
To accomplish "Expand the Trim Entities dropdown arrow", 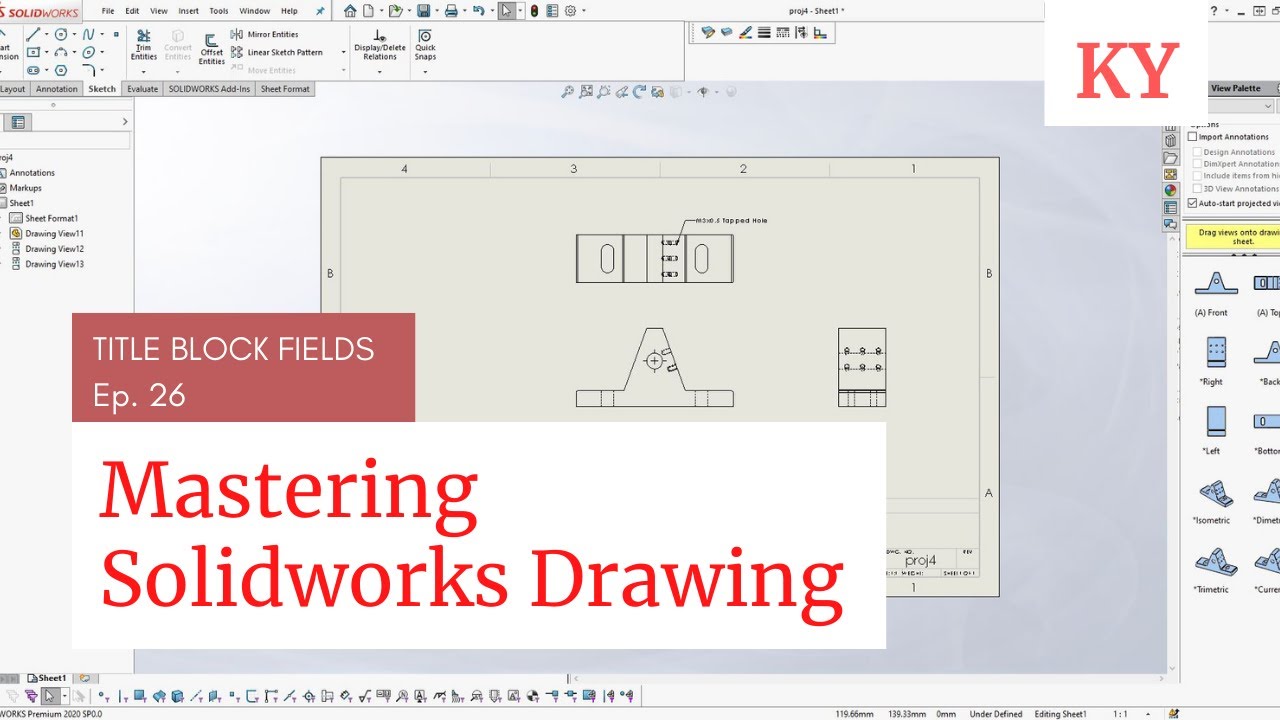I will [144, 71].
